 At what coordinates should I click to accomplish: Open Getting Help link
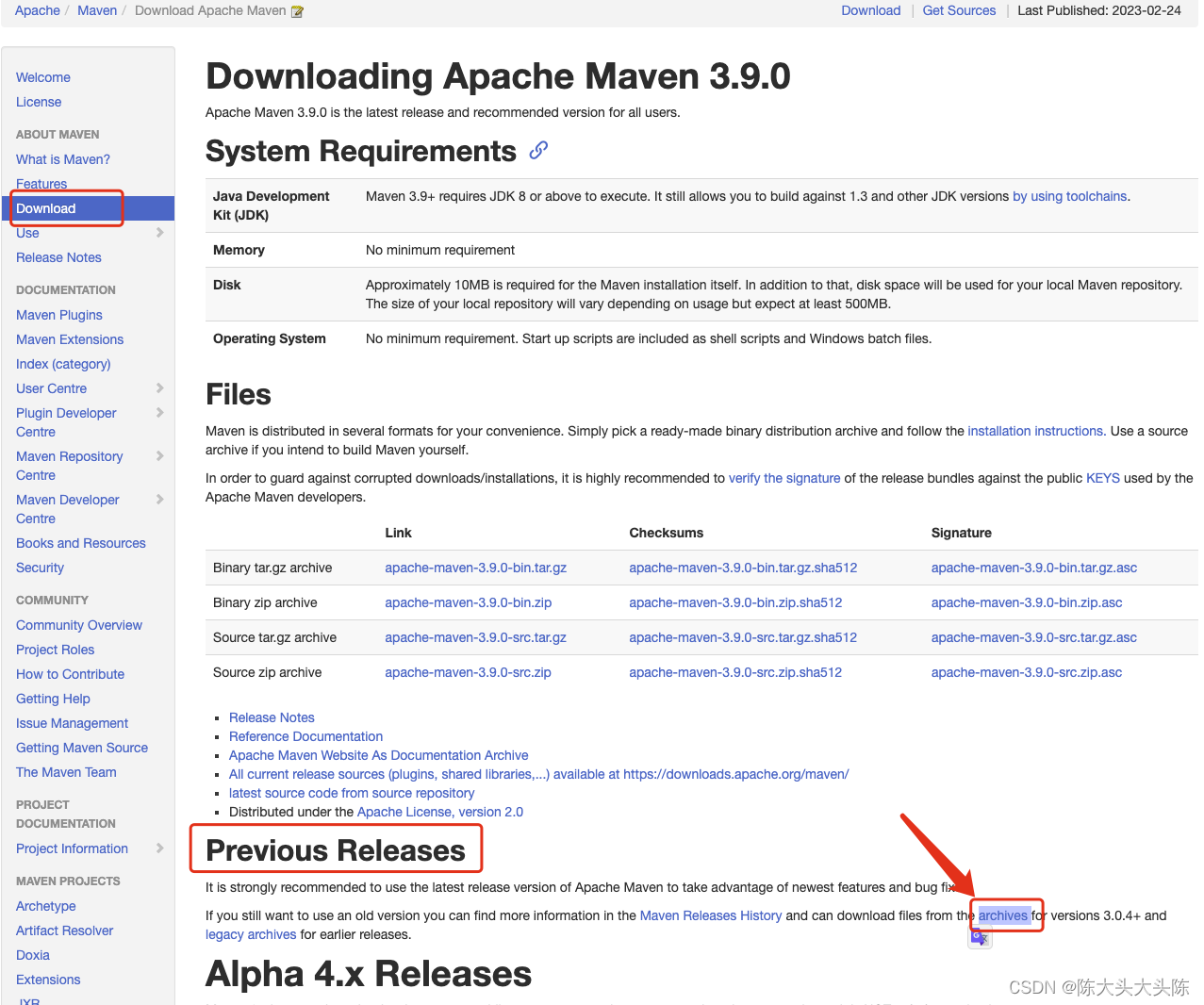tap(53, 699)
